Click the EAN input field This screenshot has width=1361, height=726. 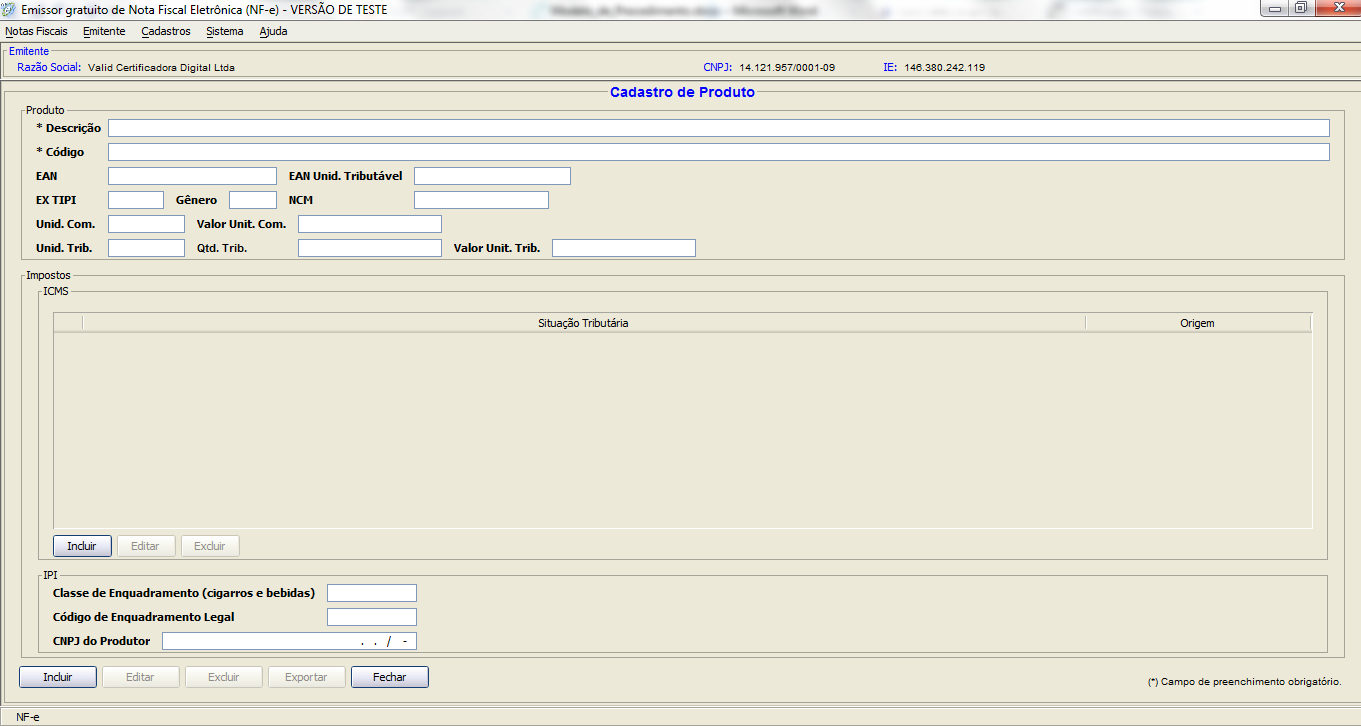coord(192,176)
